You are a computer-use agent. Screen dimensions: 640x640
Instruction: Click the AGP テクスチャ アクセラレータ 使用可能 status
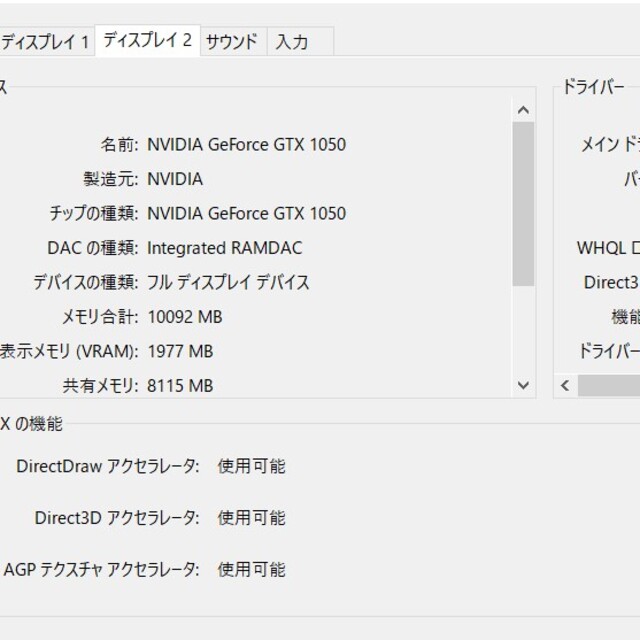coord(251,569)
